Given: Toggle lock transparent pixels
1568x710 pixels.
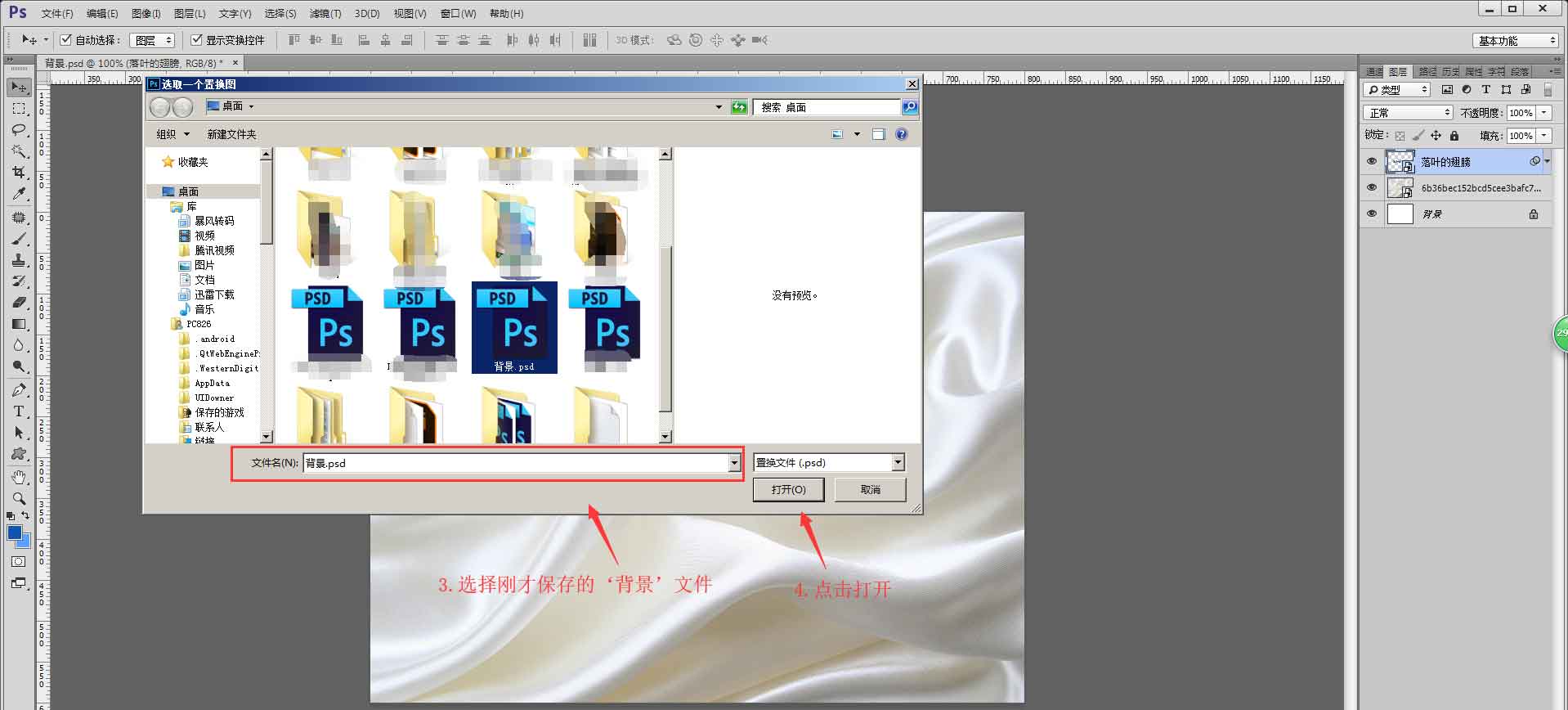Looking at the screenshot, I should click(1400, 136).
